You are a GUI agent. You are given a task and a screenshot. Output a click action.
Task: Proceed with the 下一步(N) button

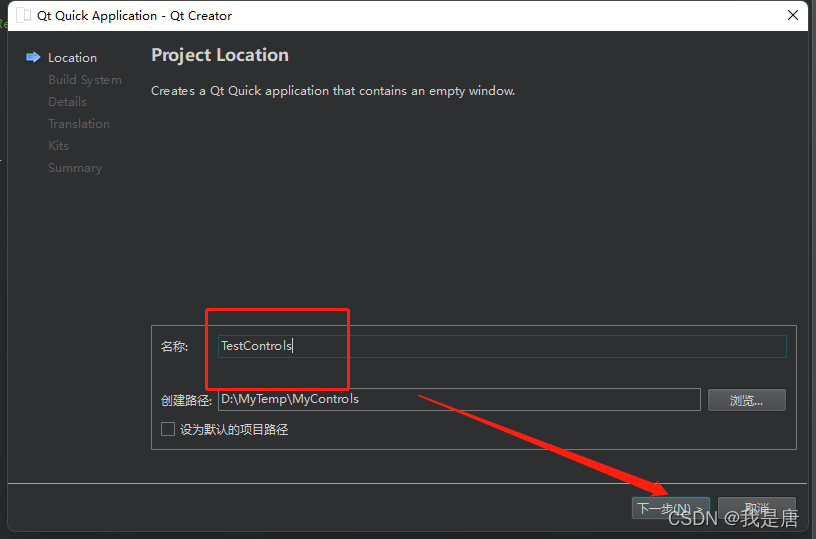pos(670,508)
